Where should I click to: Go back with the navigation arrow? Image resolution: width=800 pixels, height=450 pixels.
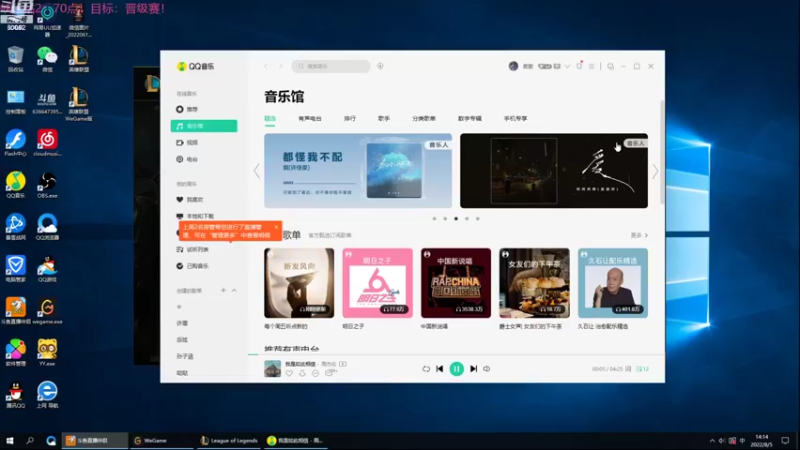coord(266,66)
